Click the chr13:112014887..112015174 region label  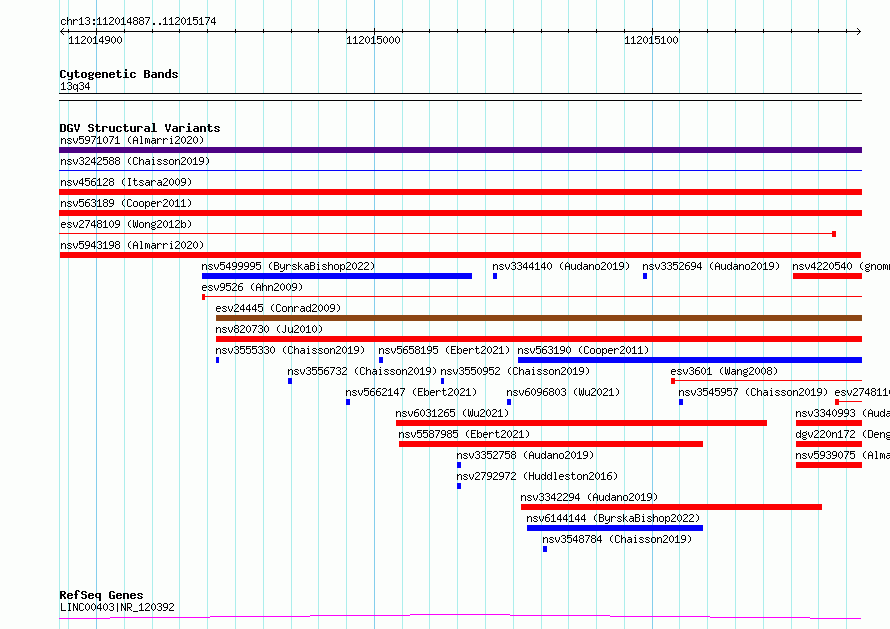(x=138, y=22)
